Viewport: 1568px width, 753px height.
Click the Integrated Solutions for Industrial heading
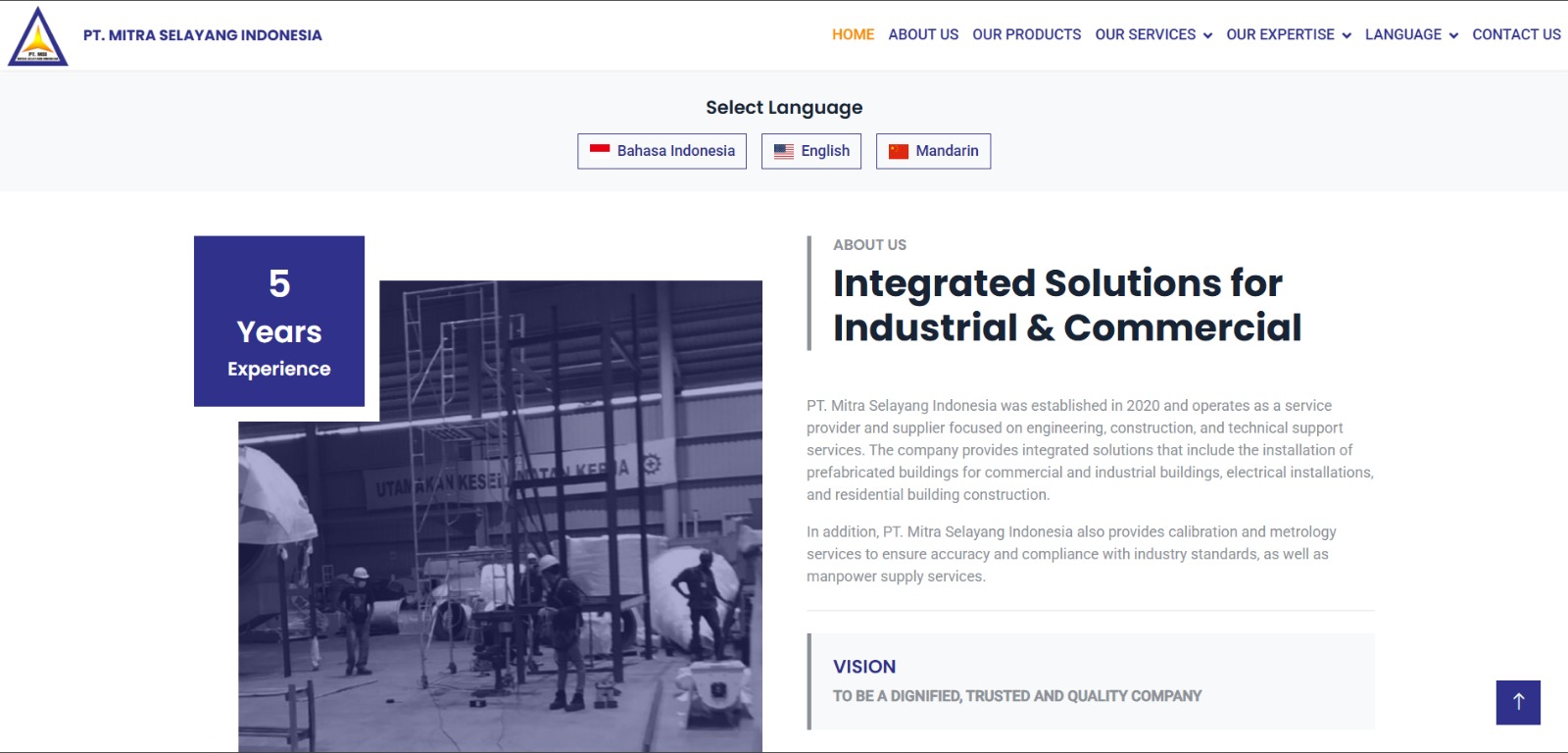click(x=1067, y=305)
